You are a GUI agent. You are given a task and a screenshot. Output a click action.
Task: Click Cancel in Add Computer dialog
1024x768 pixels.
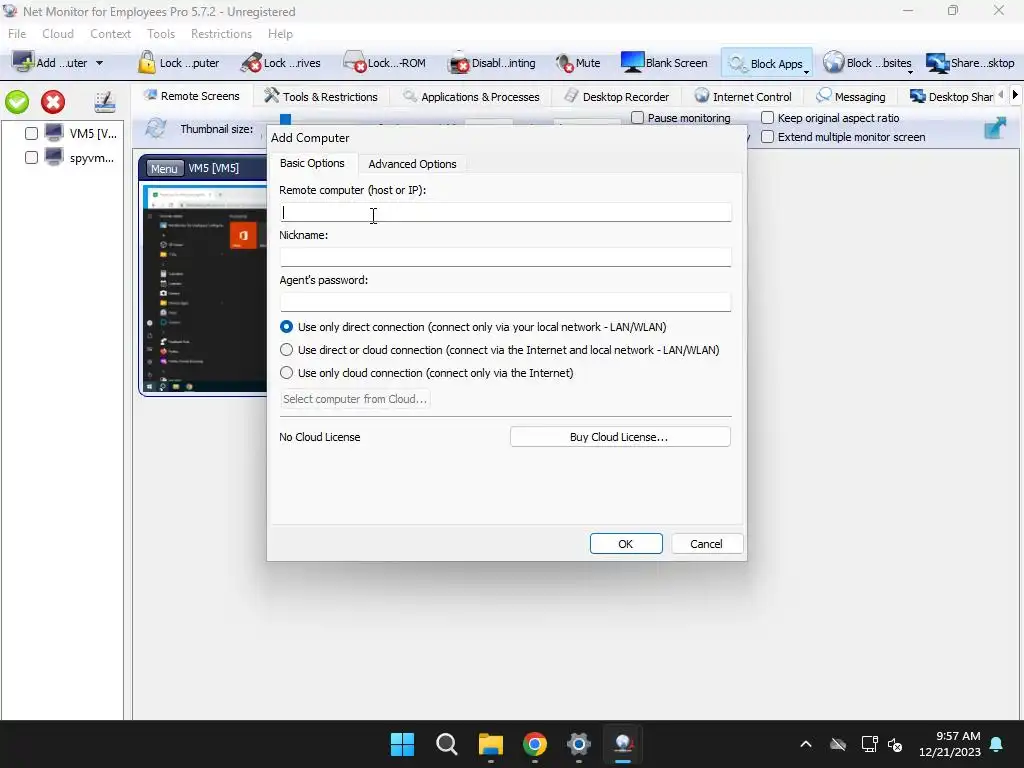(707, 544)
